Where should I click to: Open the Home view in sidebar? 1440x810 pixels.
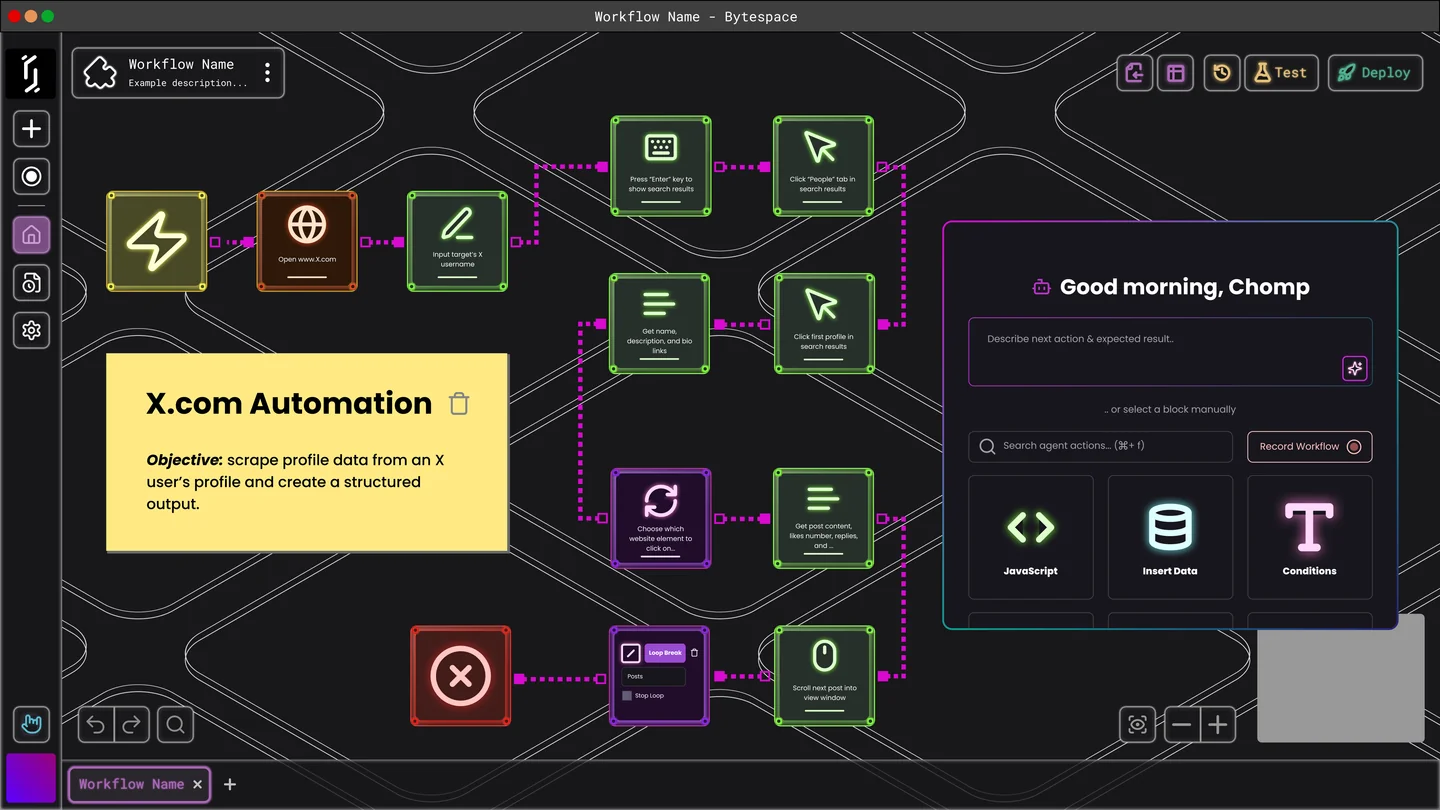(31, 236)
